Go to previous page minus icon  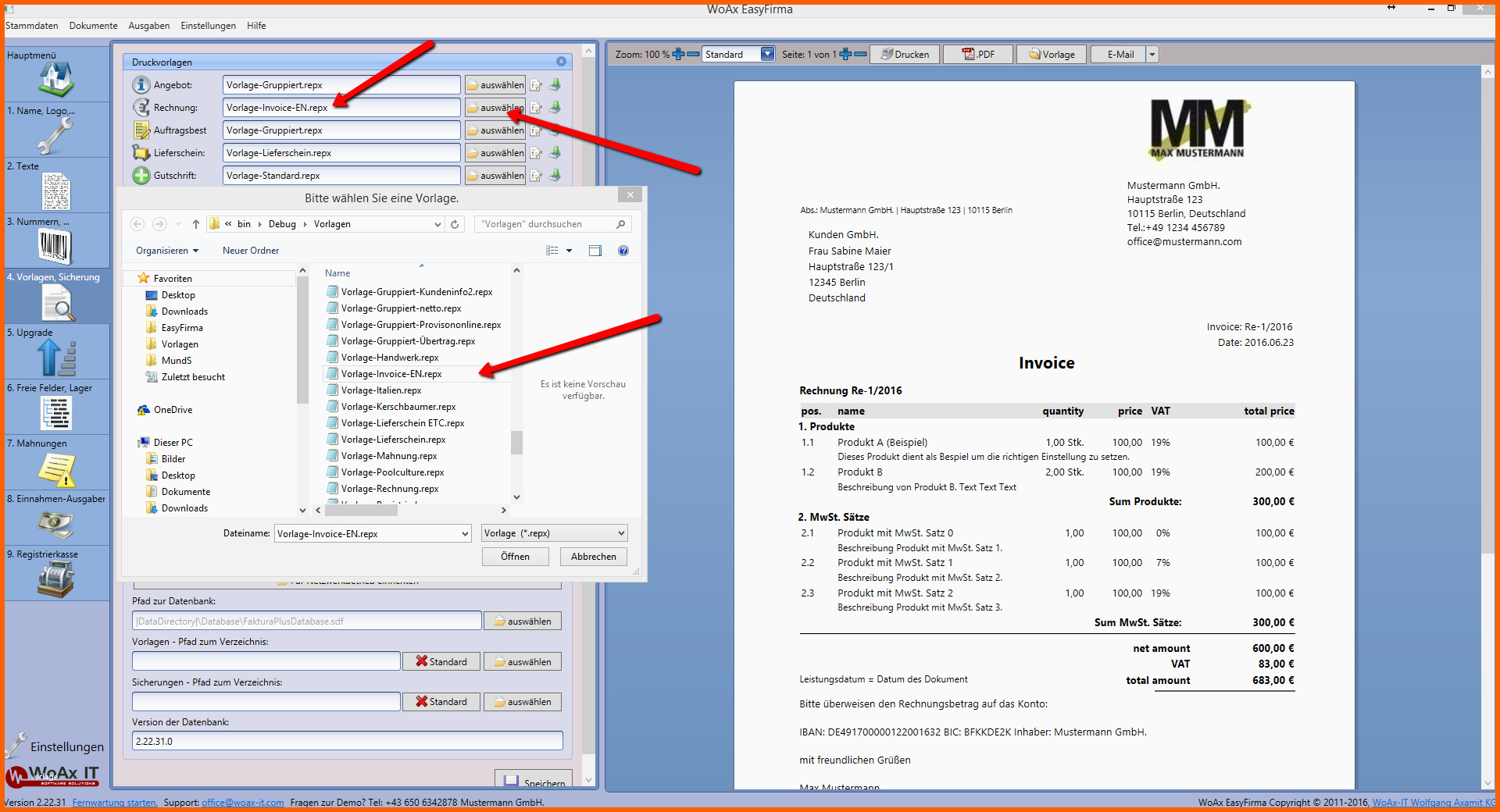click(860, 54)
